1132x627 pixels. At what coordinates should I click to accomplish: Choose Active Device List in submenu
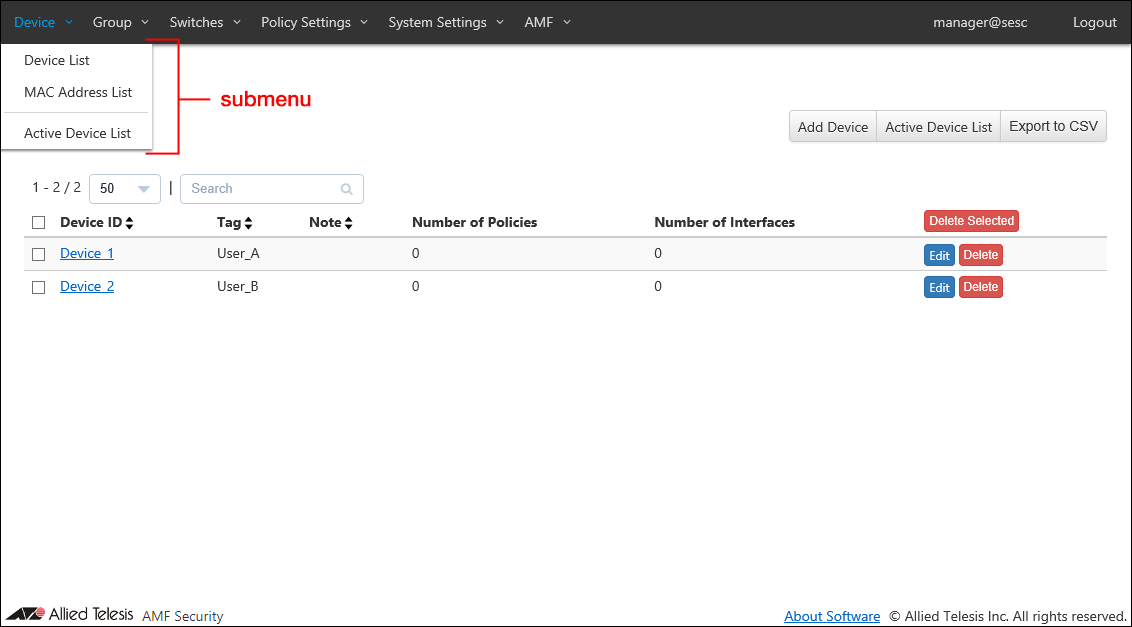(x=78, y=133)
